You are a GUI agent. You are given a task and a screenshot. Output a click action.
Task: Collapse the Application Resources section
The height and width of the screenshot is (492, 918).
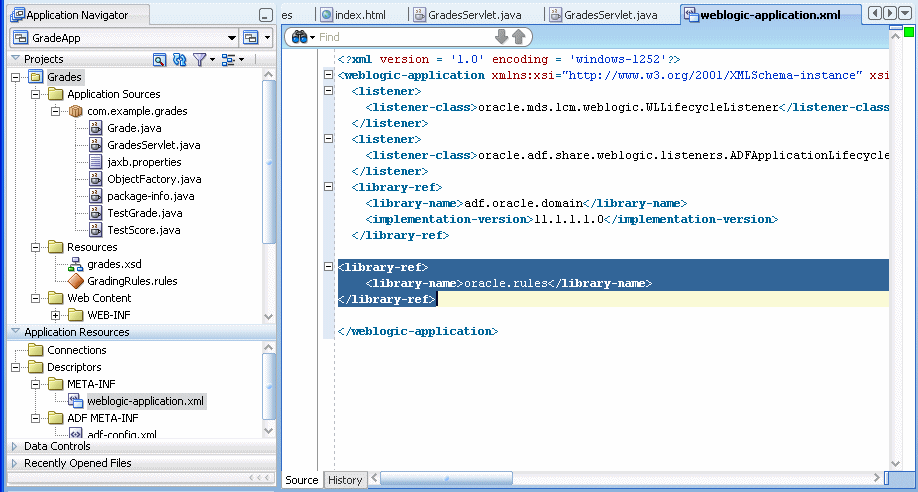(15, 332)
